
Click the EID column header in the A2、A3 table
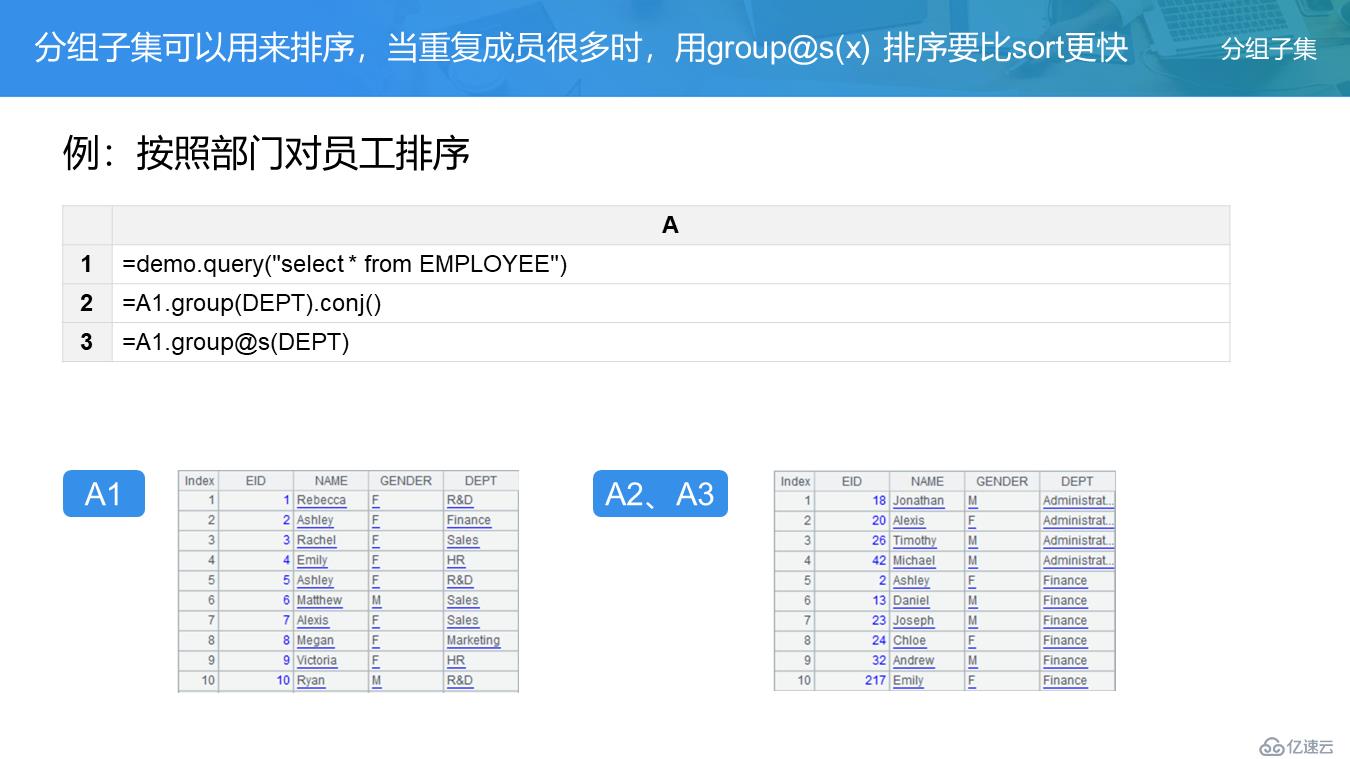852,481
